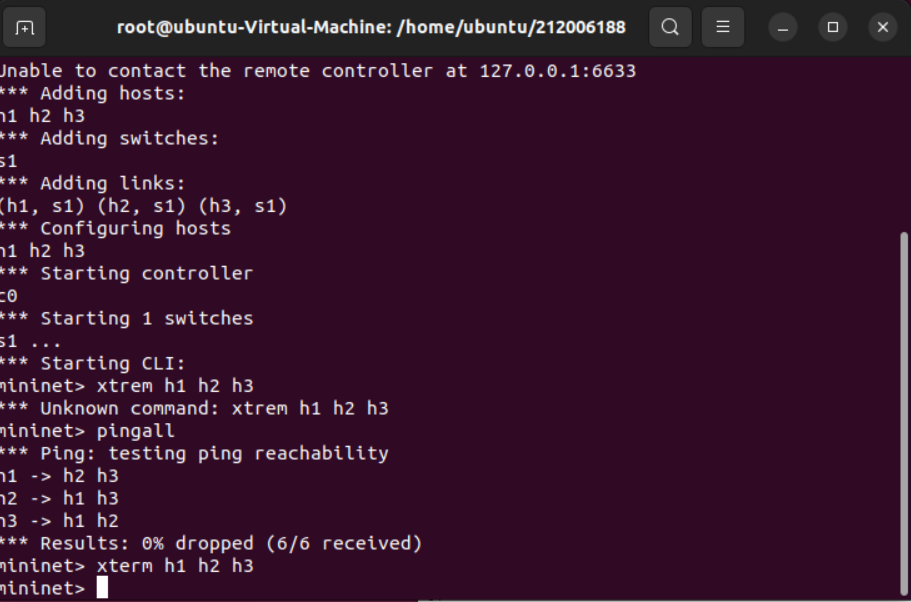The image size is (911, 602).
Task: Click the 'h1 -> h2 h3' ping result
Action: point(59,476)
